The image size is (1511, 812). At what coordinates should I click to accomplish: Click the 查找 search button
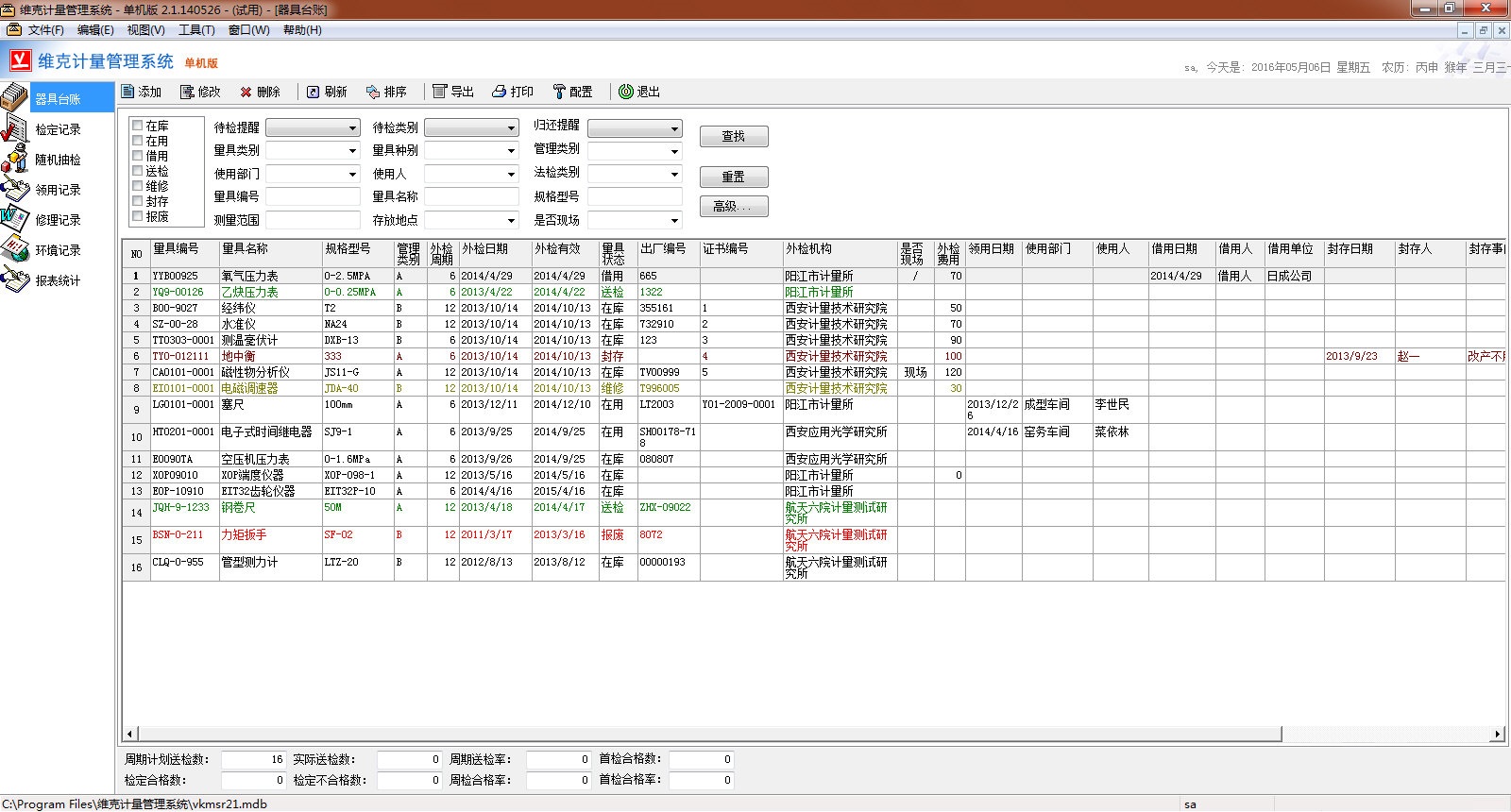tap(733, 137)
